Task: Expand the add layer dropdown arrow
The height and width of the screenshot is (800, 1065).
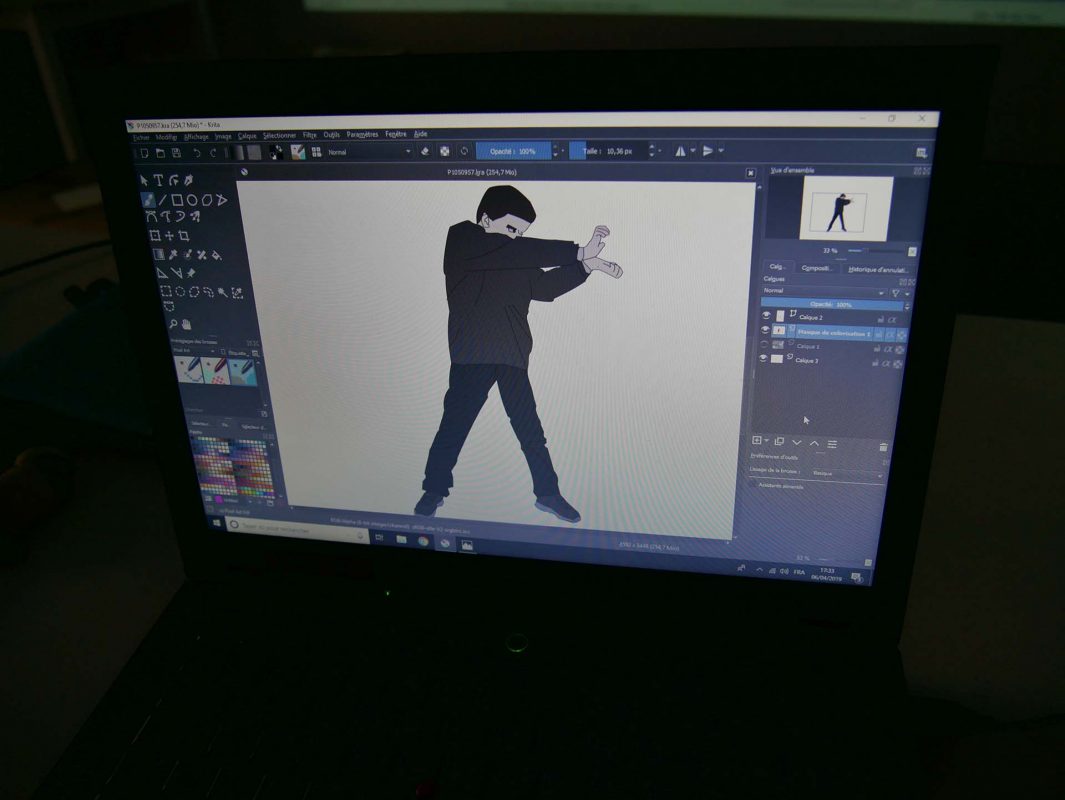Action: [767, 441]
